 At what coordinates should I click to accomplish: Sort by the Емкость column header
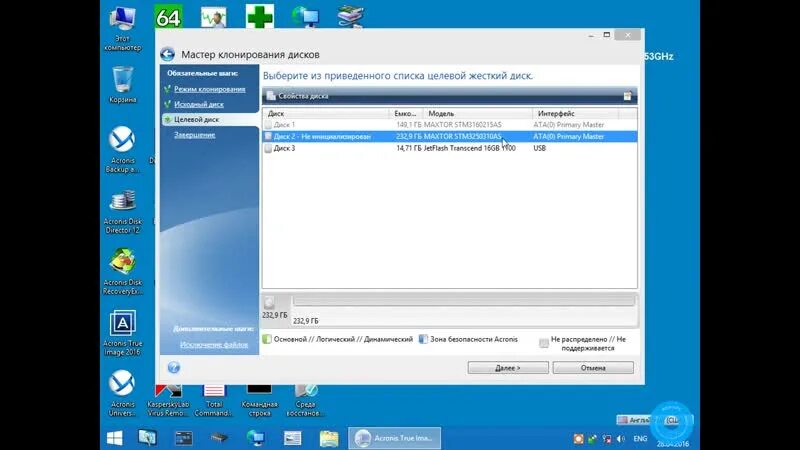pyautogui.click(x=406, y=114)
